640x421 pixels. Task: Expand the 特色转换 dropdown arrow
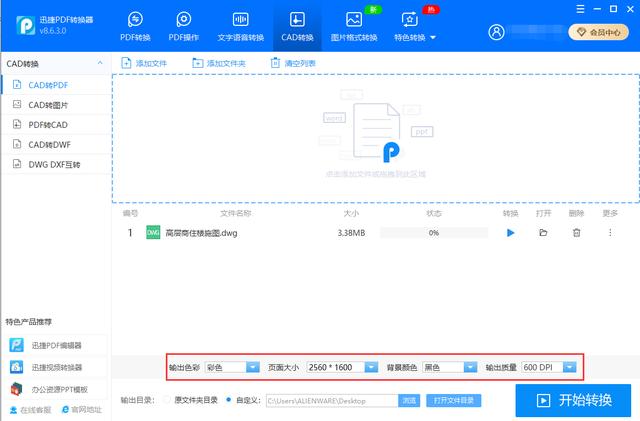(x=433, y=38)
